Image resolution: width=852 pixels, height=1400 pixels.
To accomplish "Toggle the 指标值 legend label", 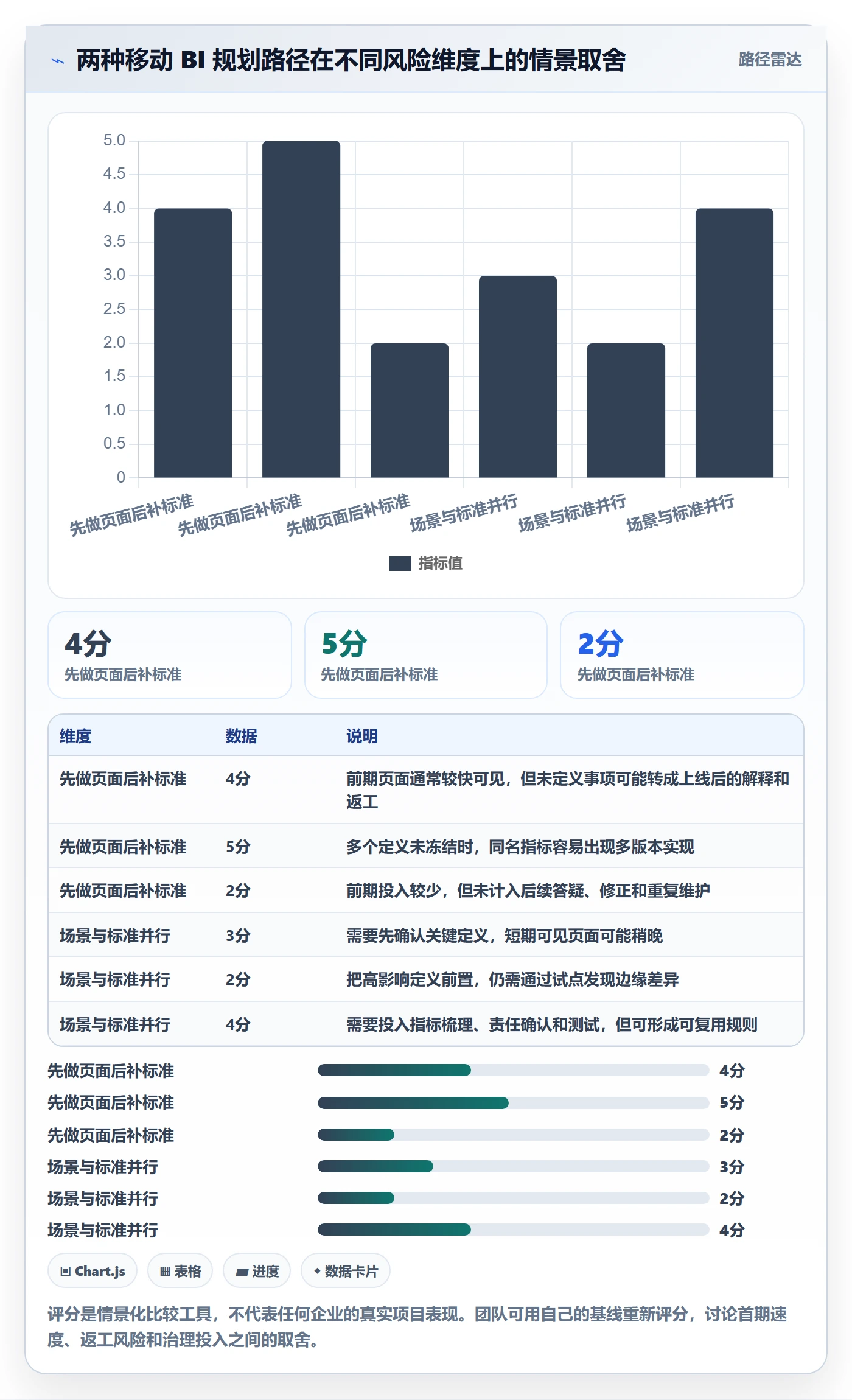I will 441,564.
